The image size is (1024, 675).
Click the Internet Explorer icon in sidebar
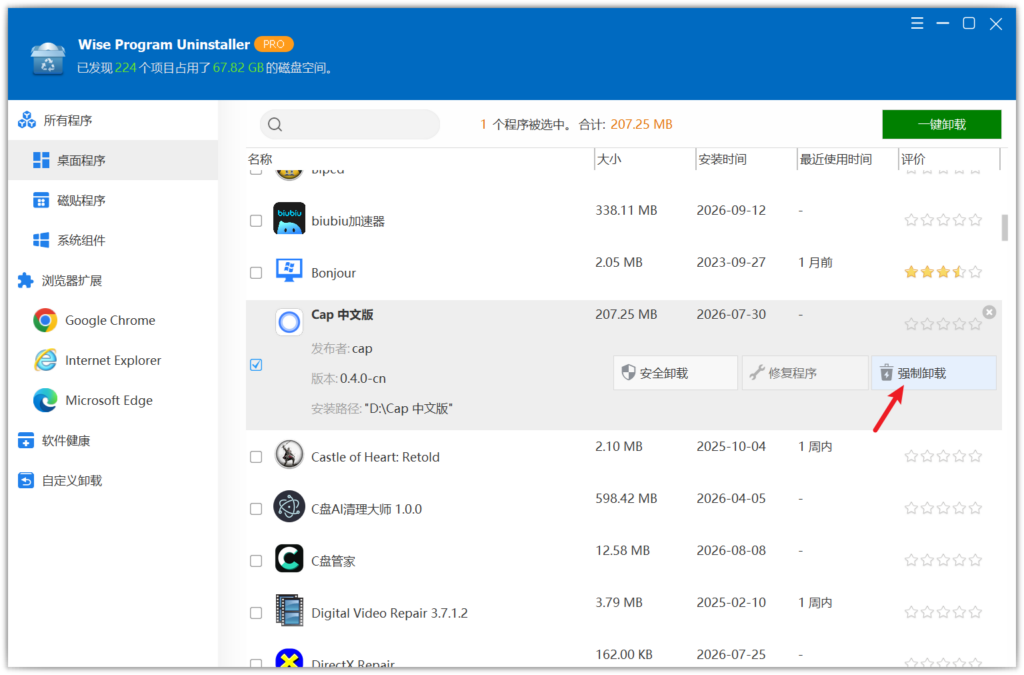45,360
